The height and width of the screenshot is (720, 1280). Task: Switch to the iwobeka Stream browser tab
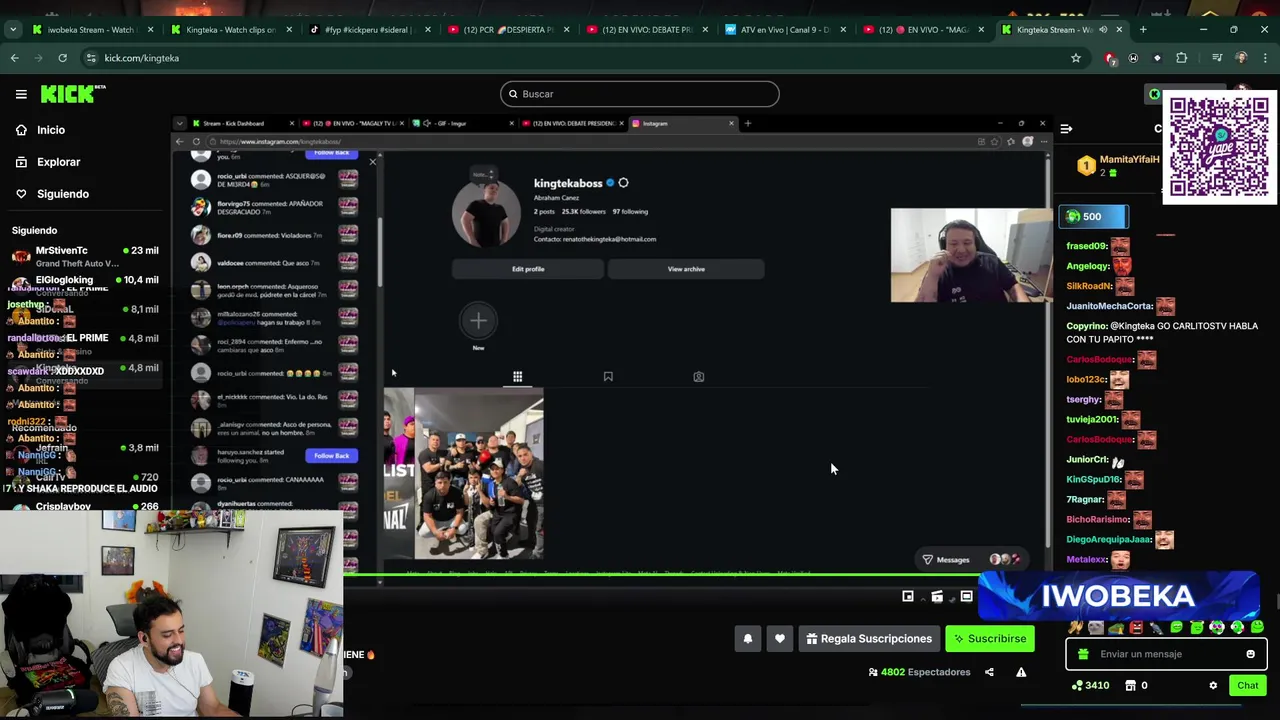(x=90, y=30)
